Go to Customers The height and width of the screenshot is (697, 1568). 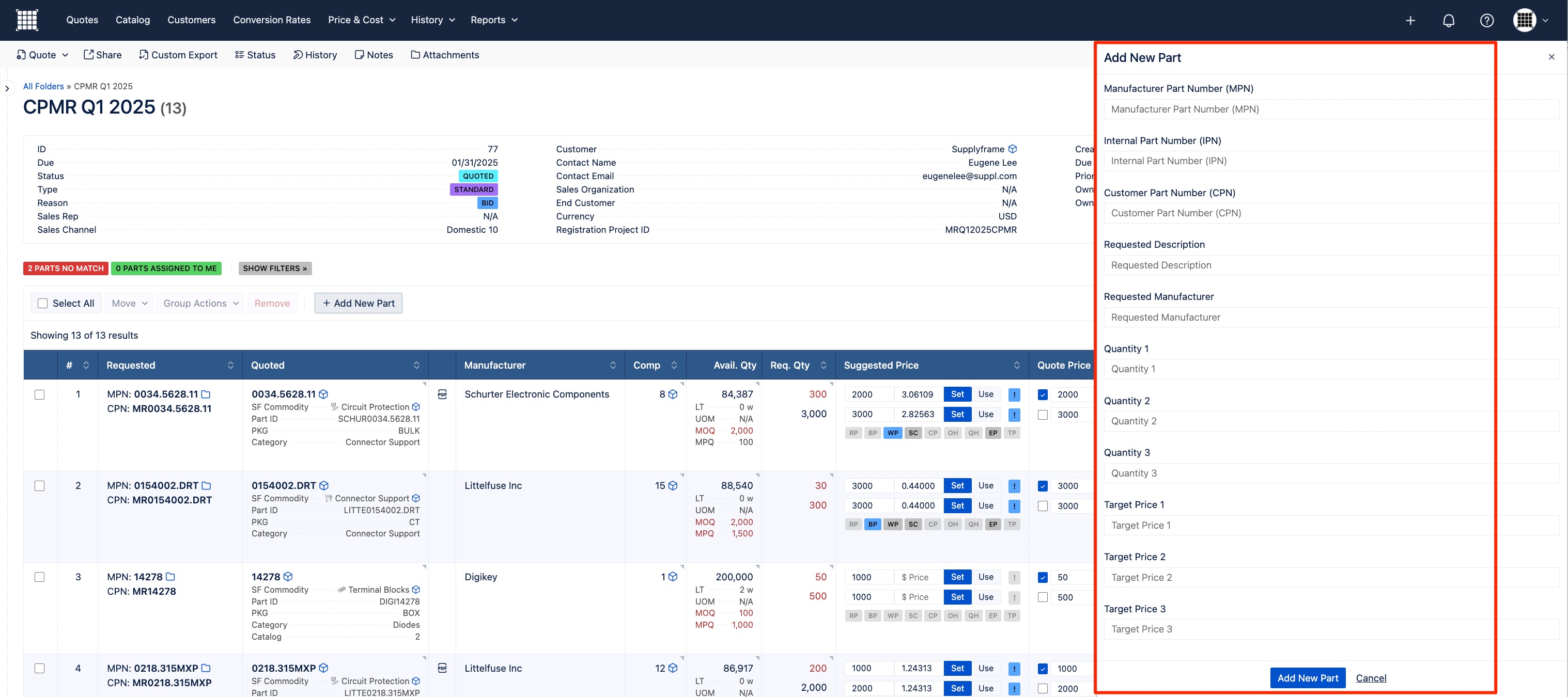(x=191, y=20)
